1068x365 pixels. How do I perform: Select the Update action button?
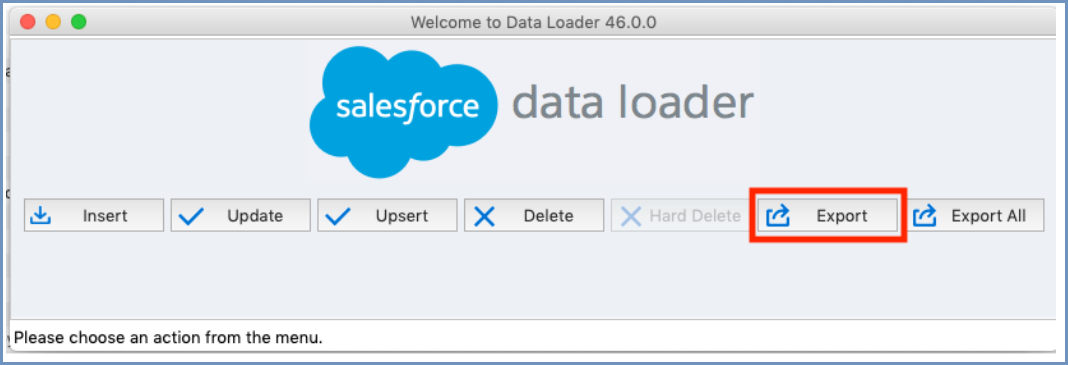[x=240, y=216]
